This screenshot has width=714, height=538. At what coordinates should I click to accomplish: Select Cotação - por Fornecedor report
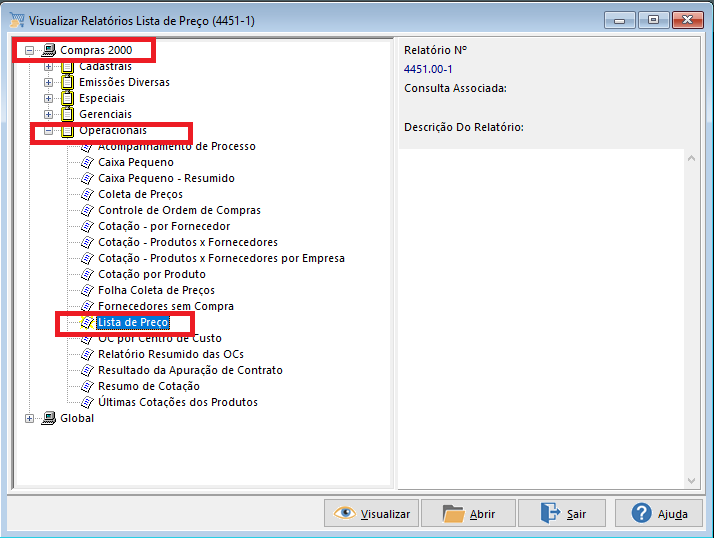164,226
